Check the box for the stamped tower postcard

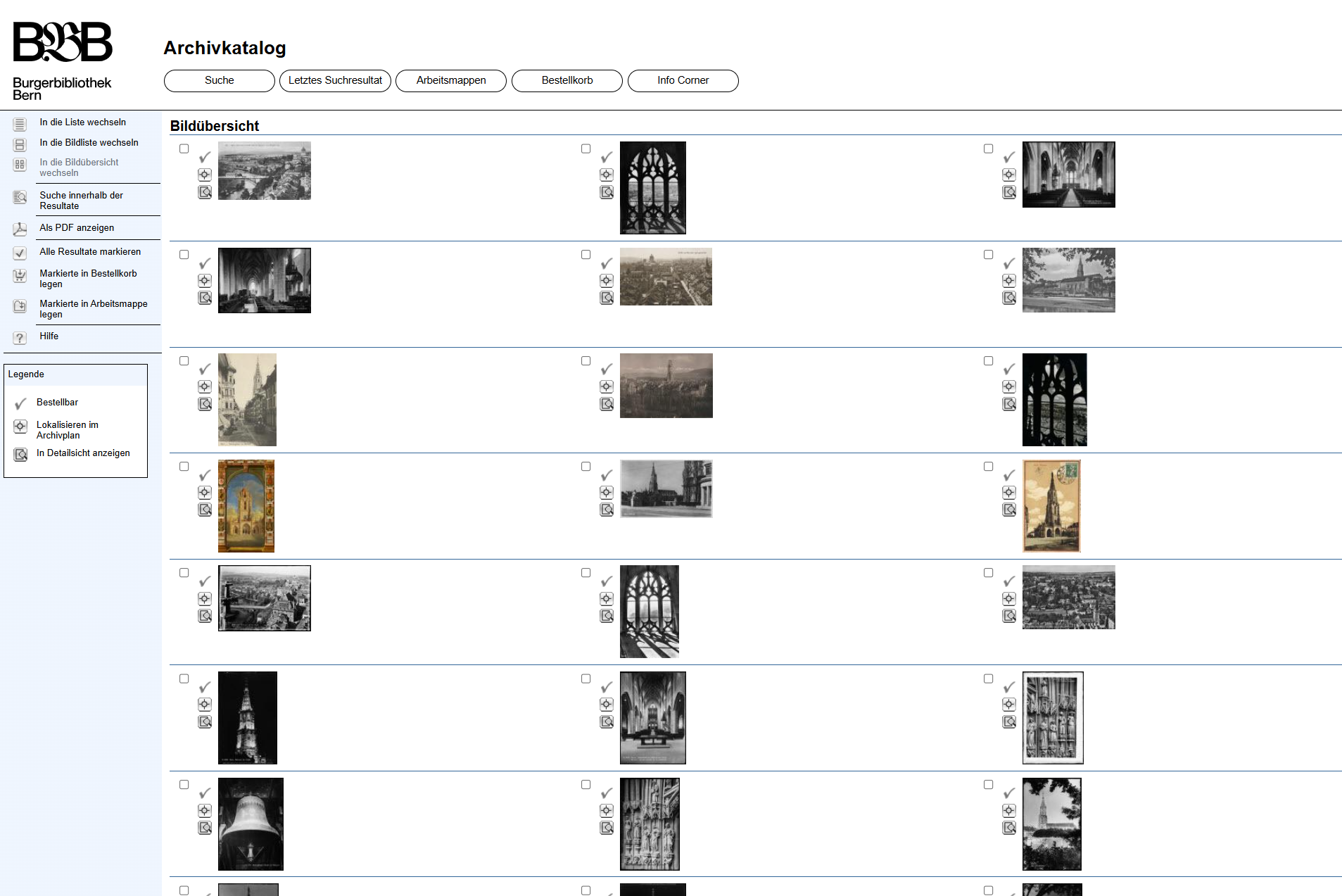tap(988, 467)
